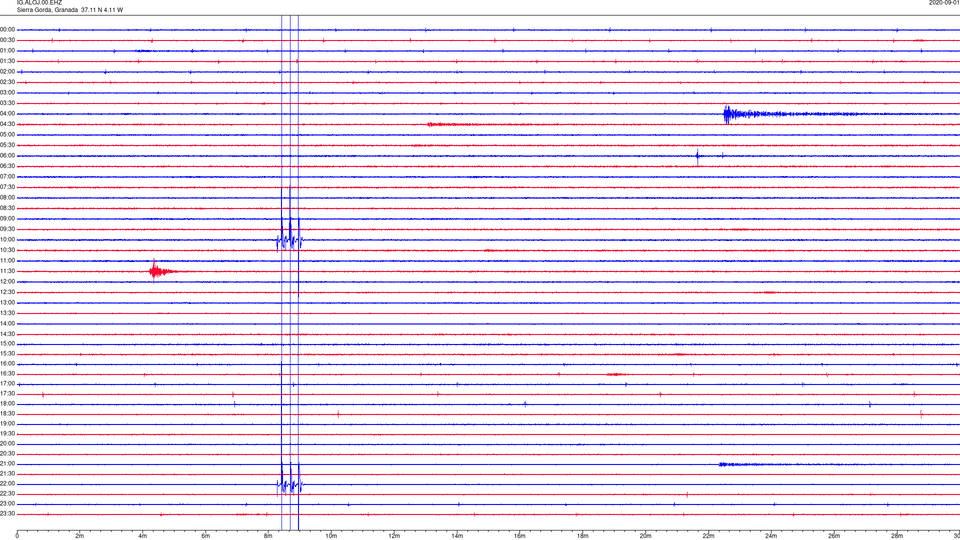The width and height of the screenshot is (960, 540).
Task: Click the 24m tick label on time axis
Action: 771,536
